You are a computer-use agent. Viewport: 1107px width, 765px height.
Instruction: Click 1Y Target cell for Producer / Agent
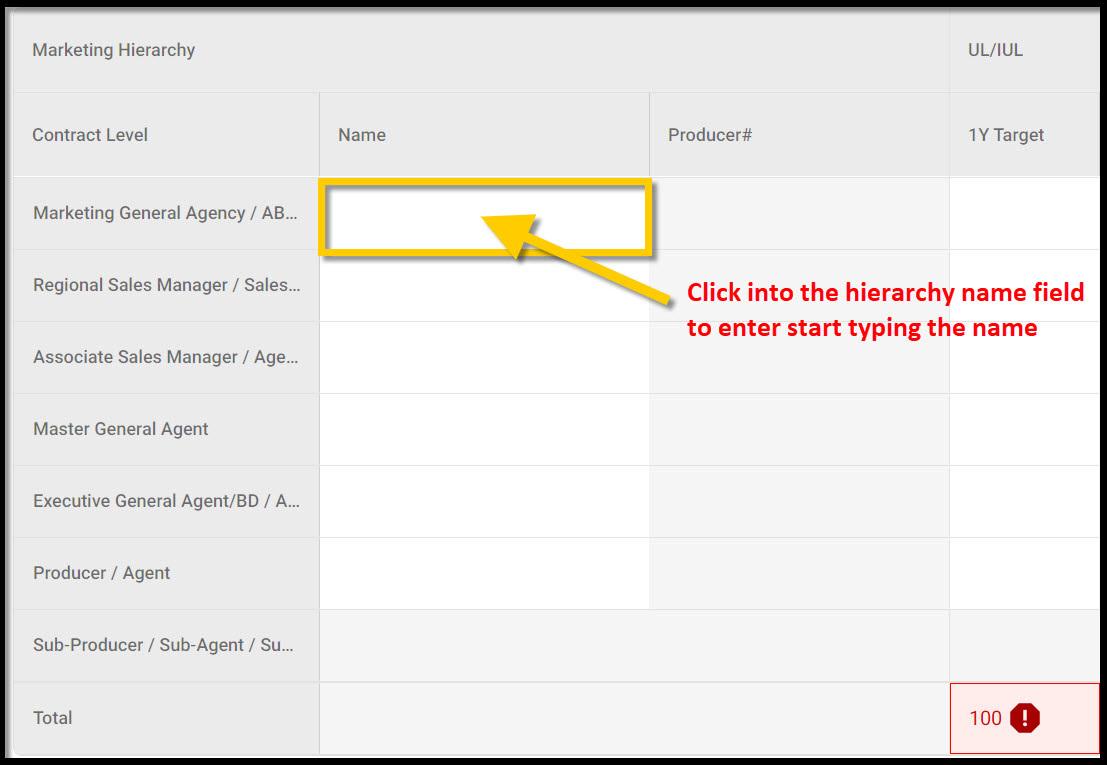coord(1024,574)
